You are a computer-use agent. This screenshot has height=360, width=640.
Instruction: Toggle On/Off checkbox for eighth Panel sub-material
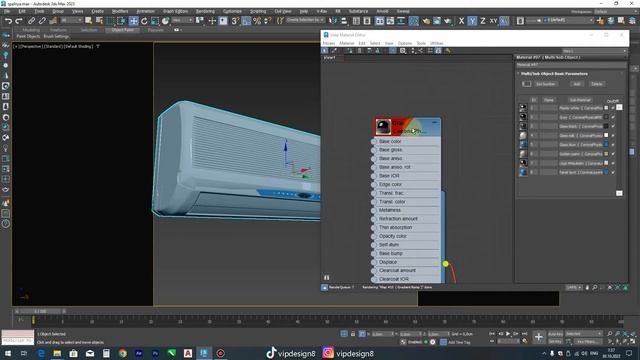pos(613,172)
